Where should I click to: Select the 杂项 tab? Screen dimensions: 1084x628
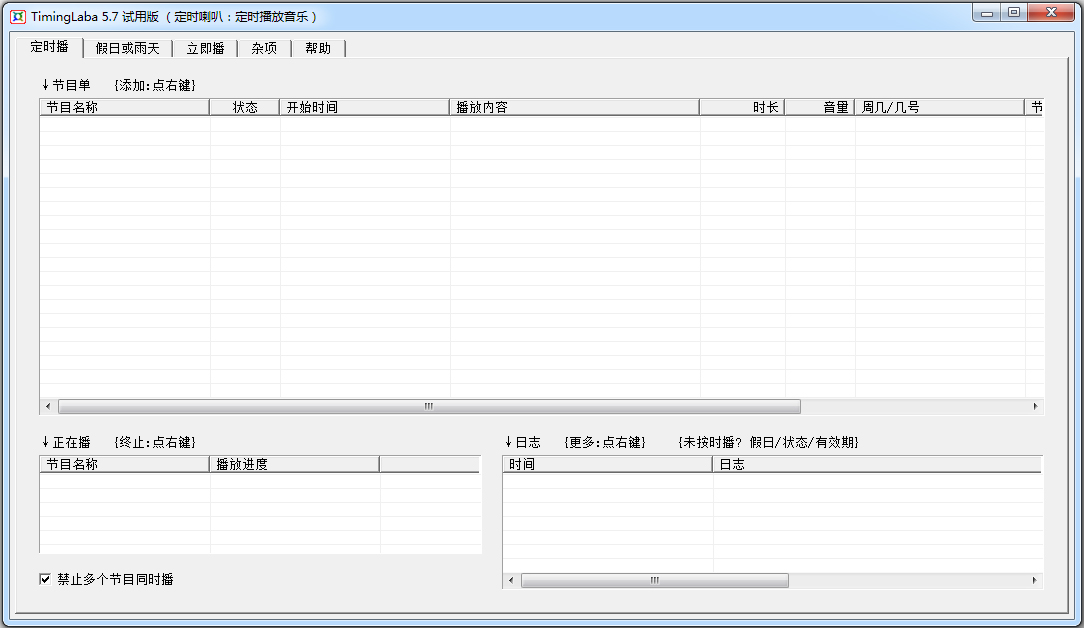[x=264, y=48]
